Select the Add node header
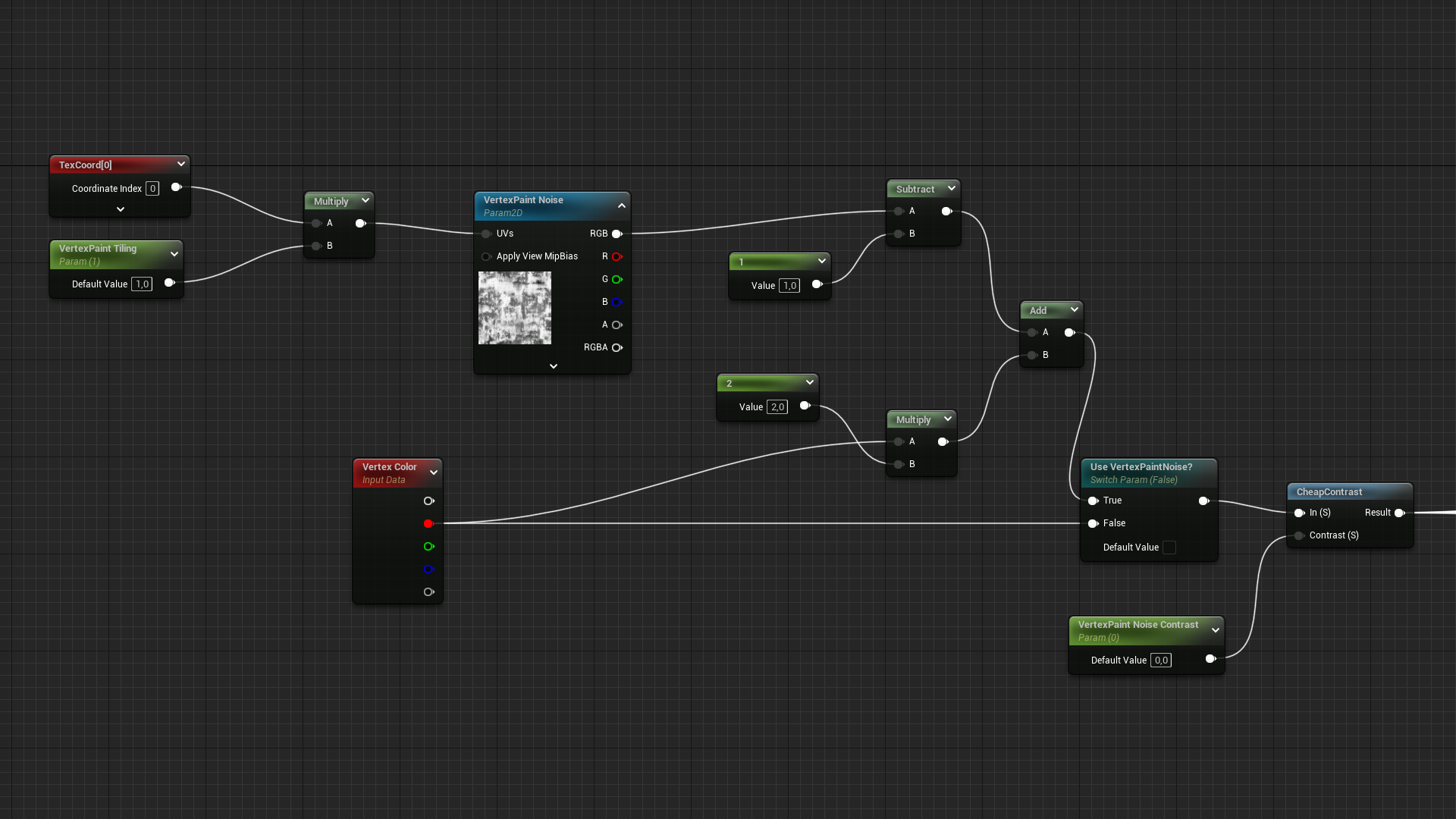 (1038, 311)
